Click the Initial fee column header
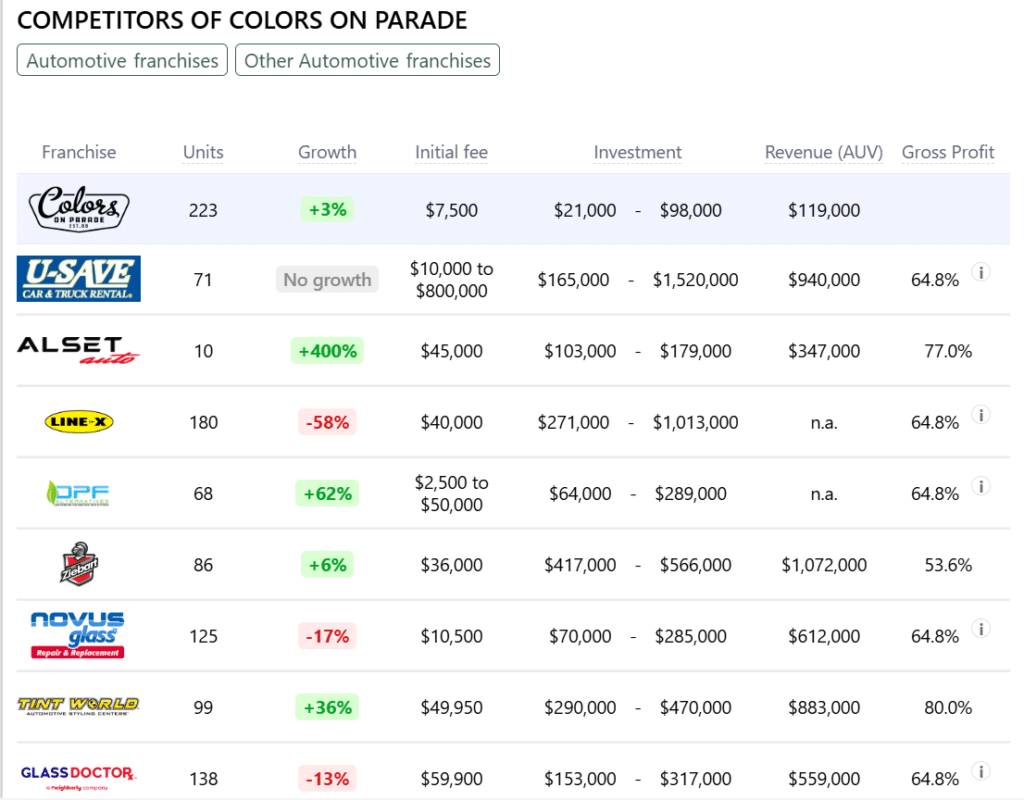This screenshot has width=1024, height=800. (x=451, y=152)
